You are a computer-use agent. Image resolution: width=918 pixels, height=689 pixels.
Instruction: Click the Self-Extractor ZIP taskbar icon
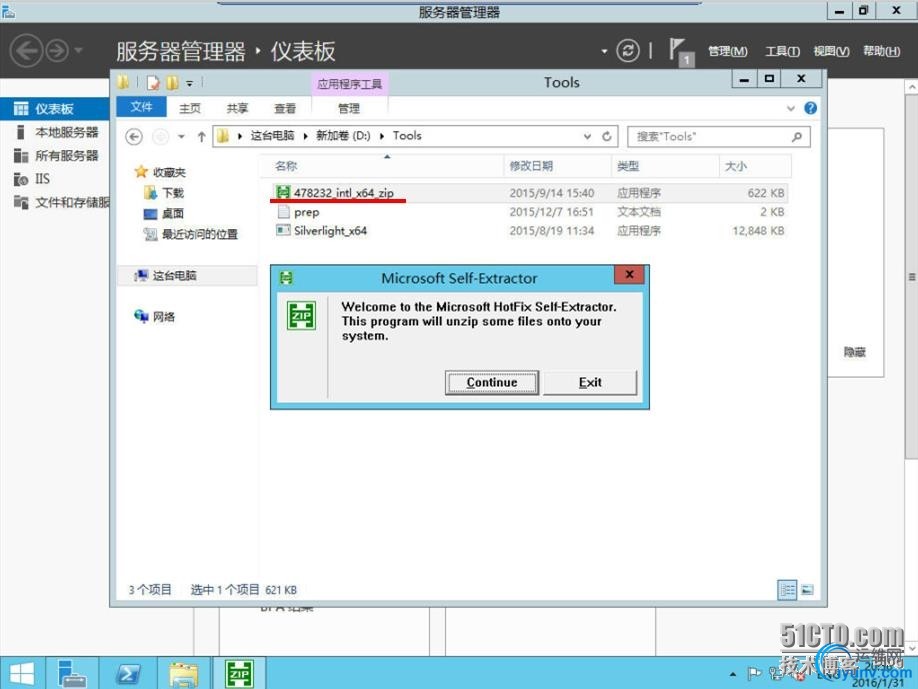(239, 674)
